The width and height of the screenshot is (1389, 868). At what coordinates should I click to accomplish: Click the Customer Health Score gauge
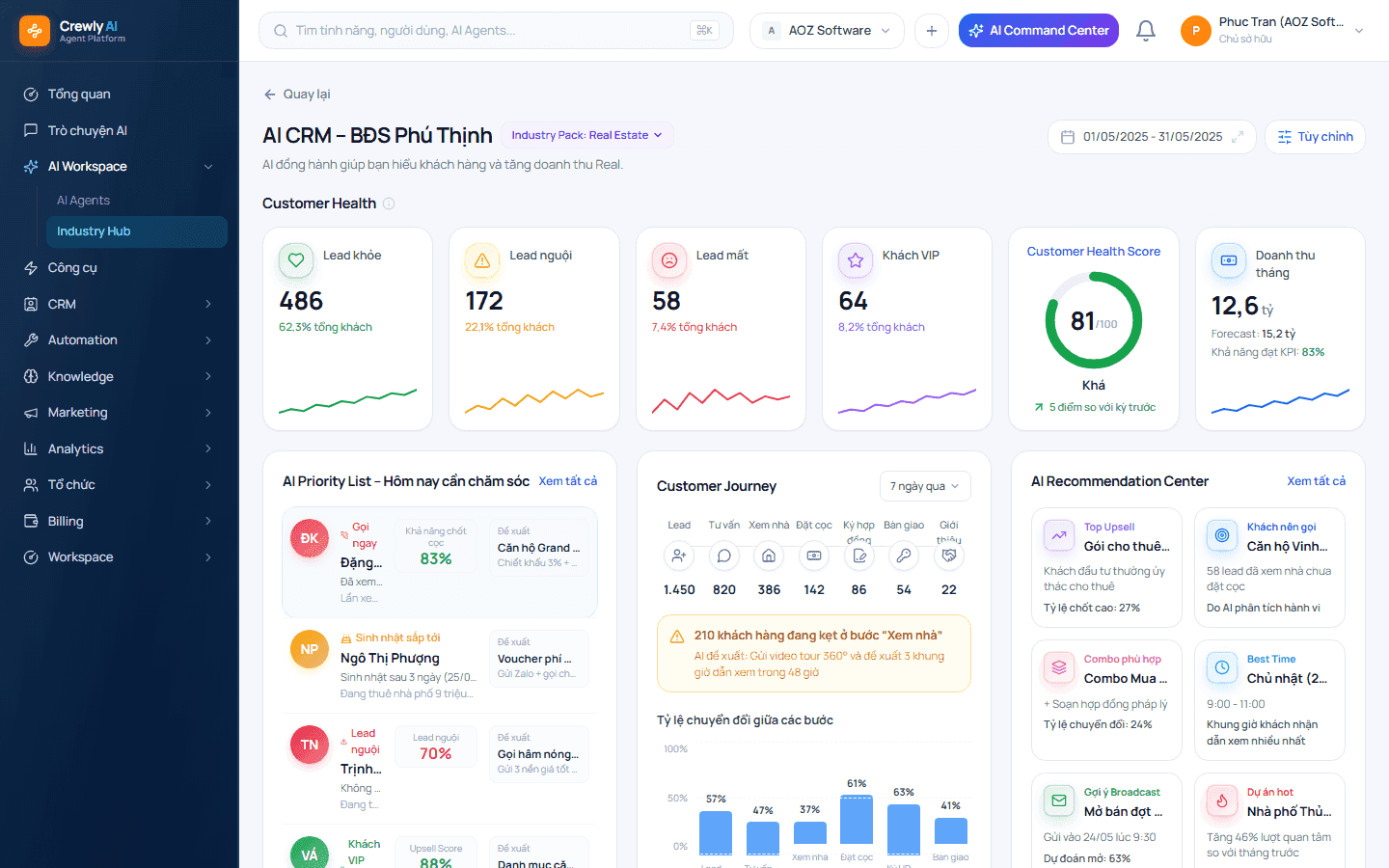click(x=1094, y=321)
